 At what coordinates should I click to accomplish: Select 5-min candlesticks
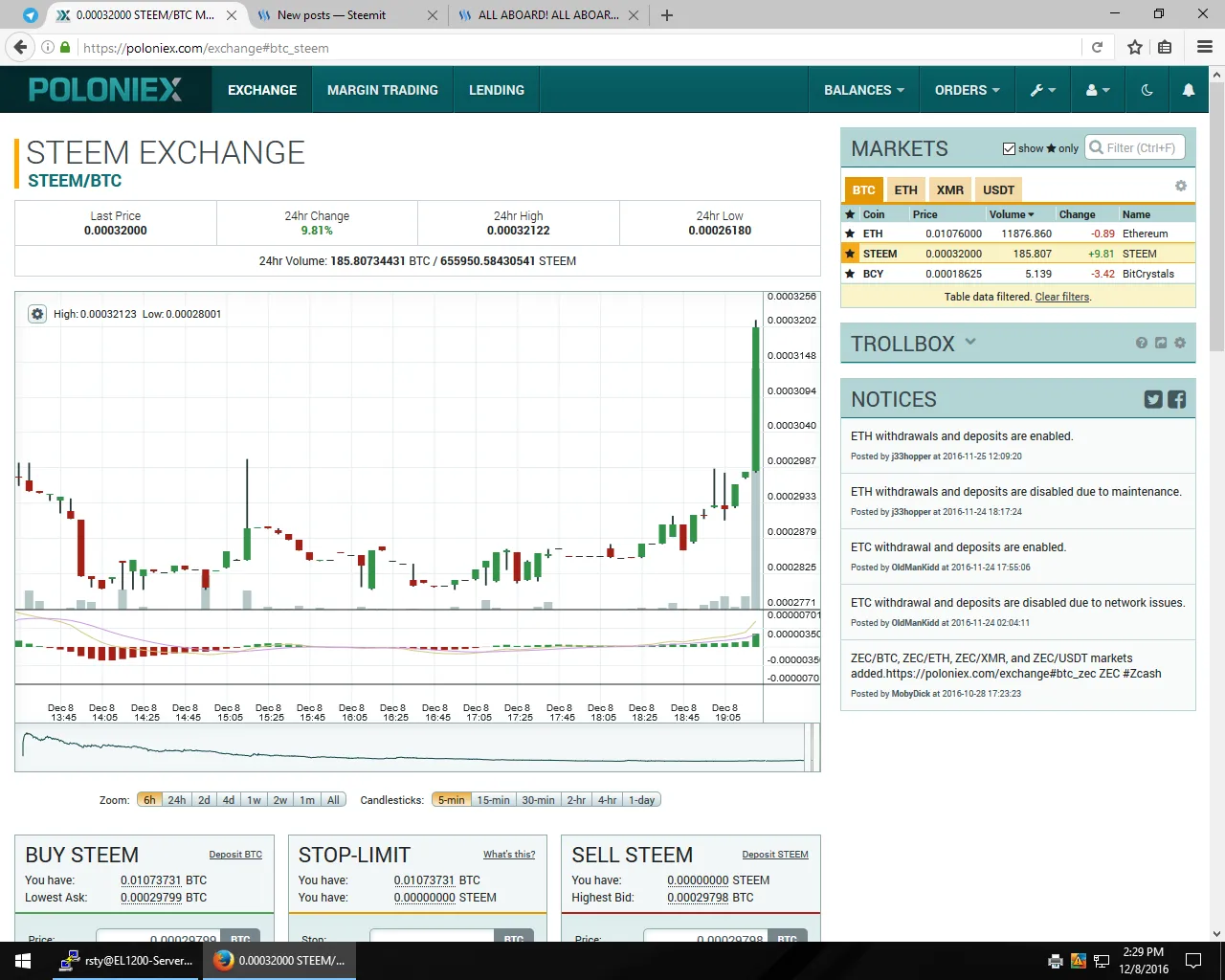point(452,800)
